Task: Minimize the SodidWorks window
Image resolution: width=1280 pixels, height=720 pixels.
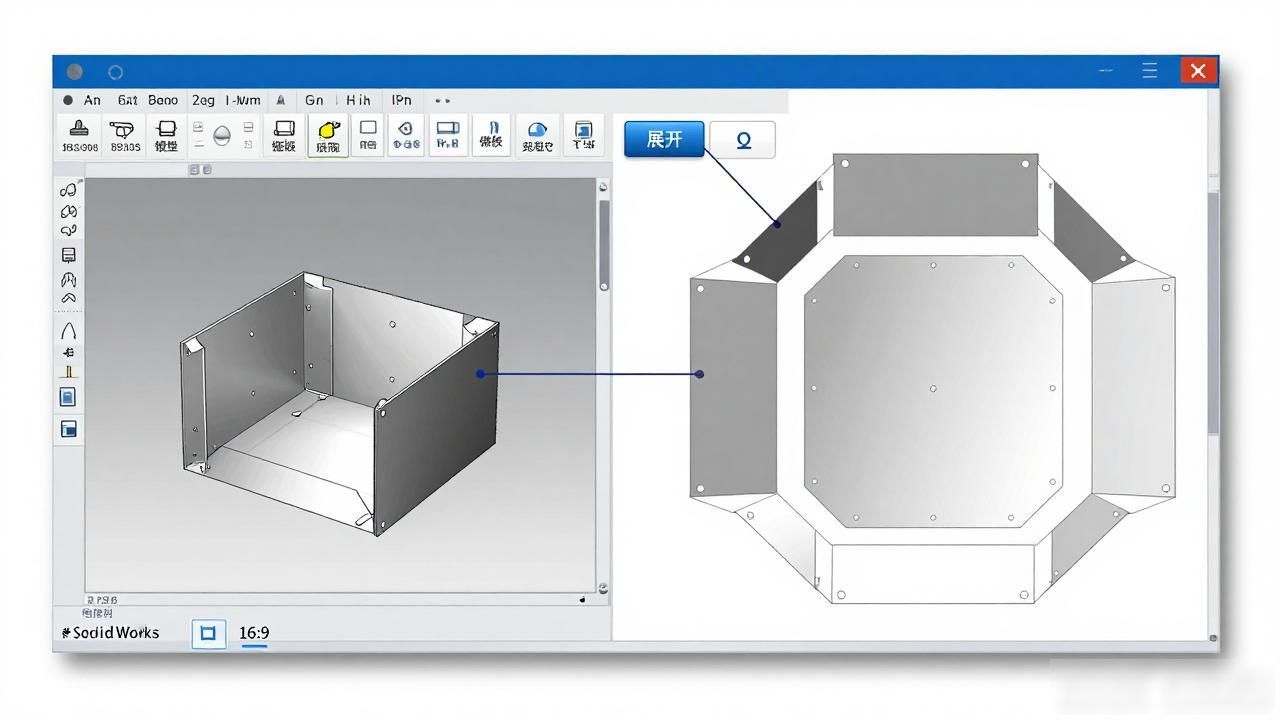Action: click(x=1106, y=70)
